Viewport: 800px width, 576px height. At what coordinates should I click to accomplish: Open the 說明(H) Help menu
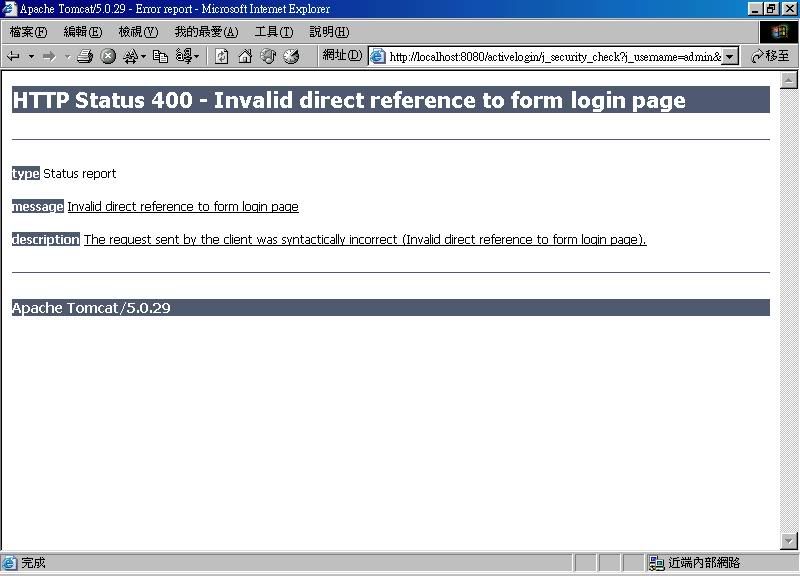point(329,32)
